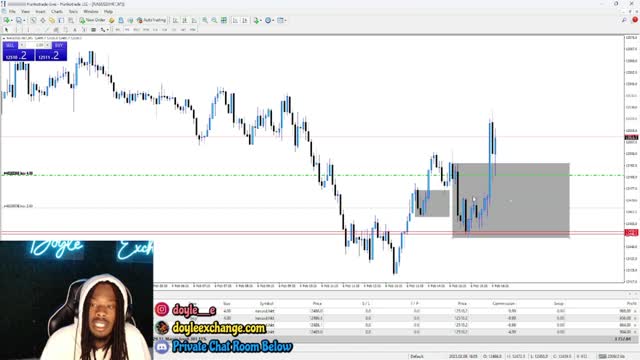Click the BUY one-click trading button
This screenshot has width=640, height=360.
click(x=59, y=45)
